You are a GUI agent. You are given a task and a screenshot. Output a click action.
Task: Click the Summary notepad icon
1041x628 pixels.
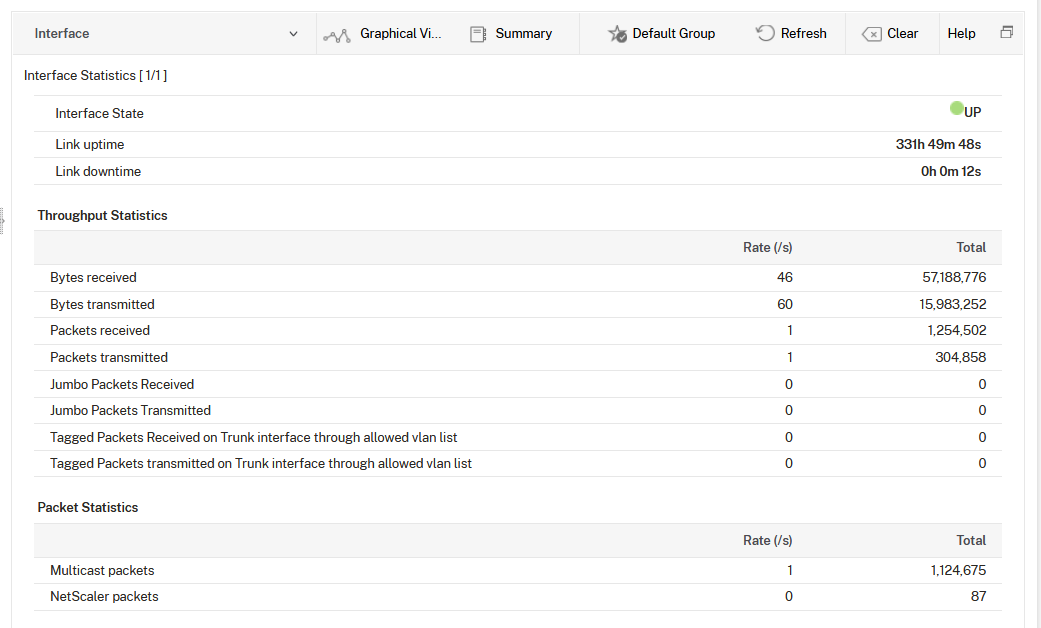coord(478,34)
